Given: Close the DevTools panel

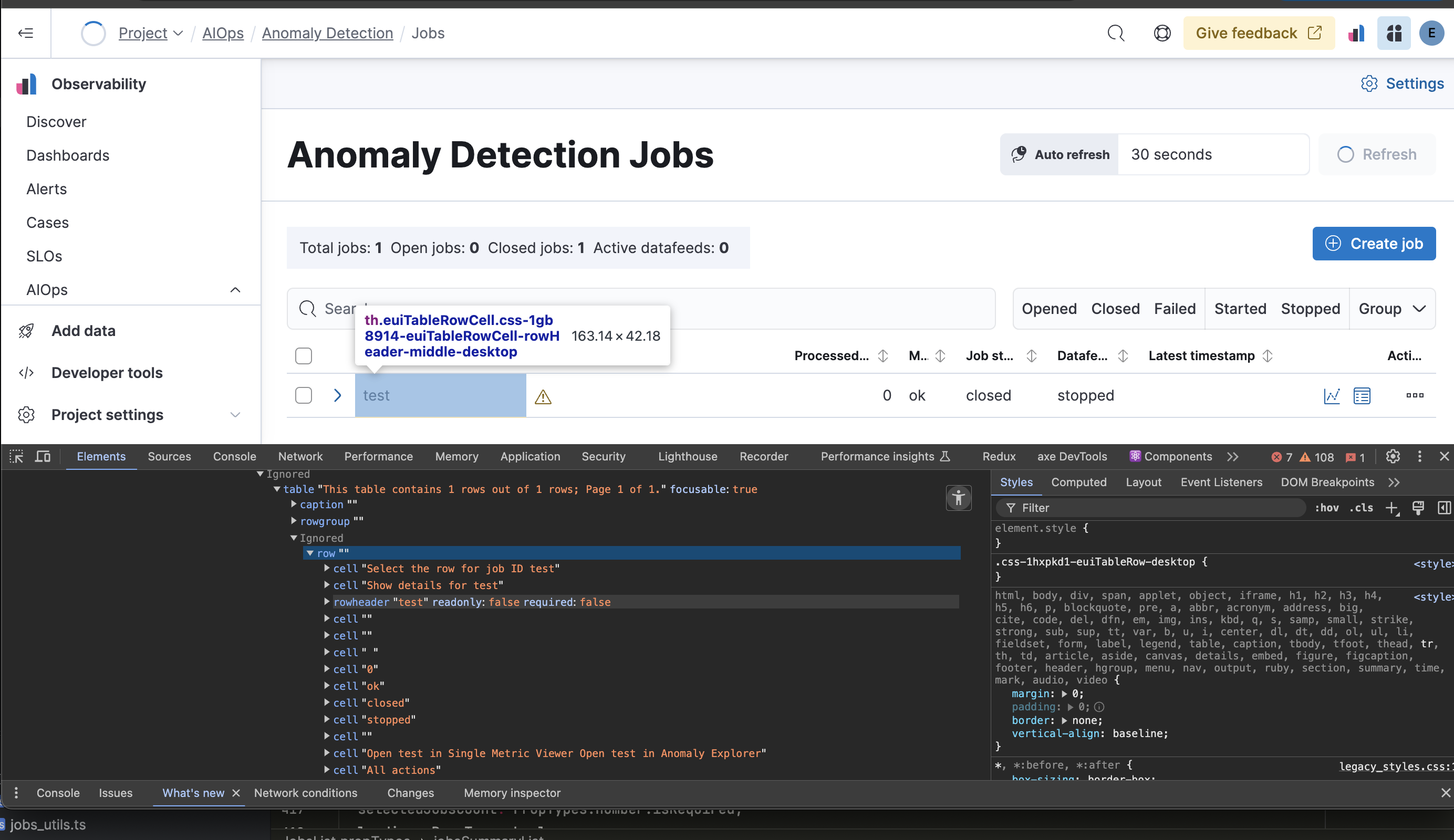Looking at the screenshot, I should coord(1444,457).
